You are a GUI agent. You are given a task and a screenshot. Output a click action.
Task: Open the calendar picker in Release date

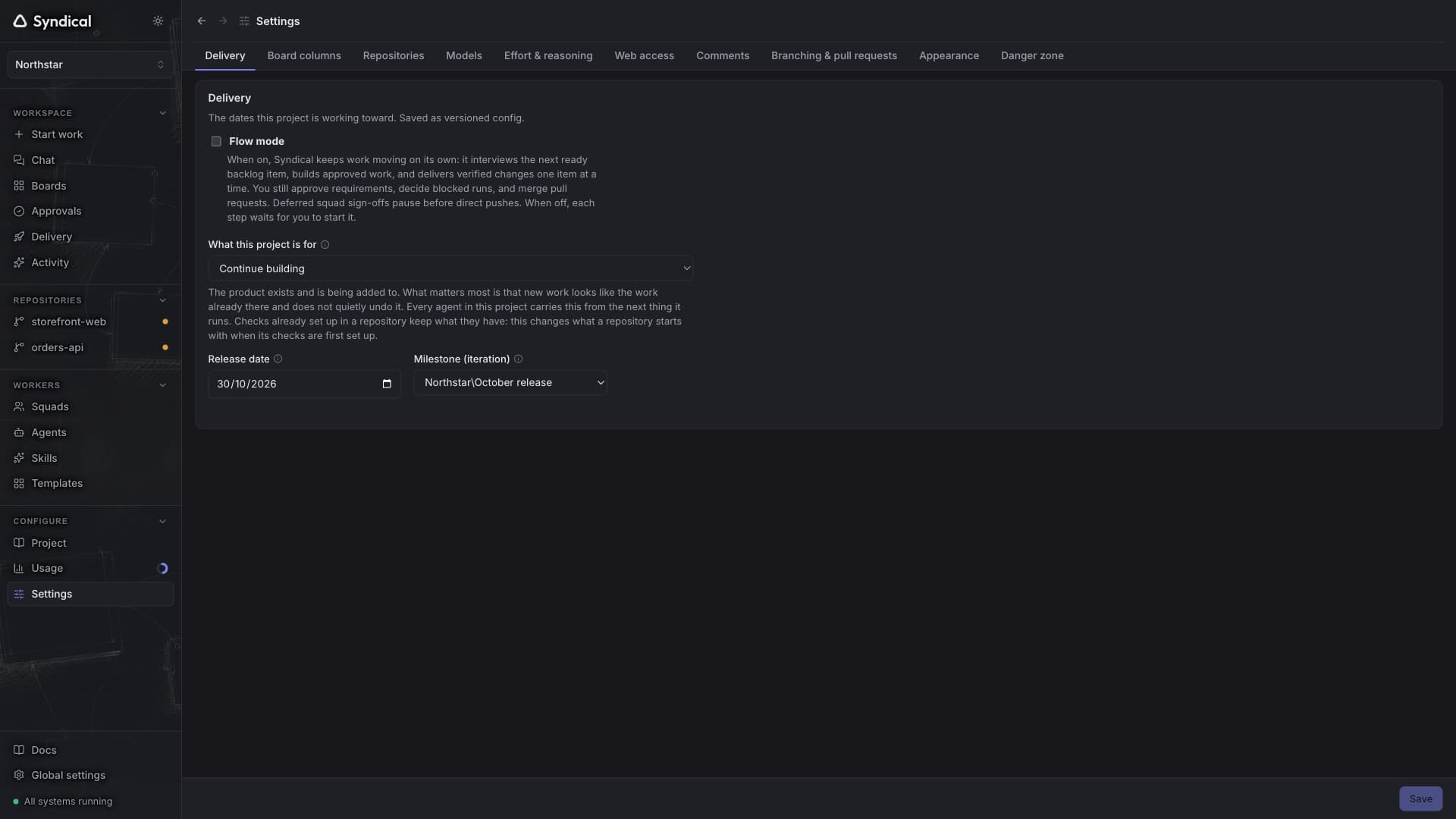tap(387, 384)
